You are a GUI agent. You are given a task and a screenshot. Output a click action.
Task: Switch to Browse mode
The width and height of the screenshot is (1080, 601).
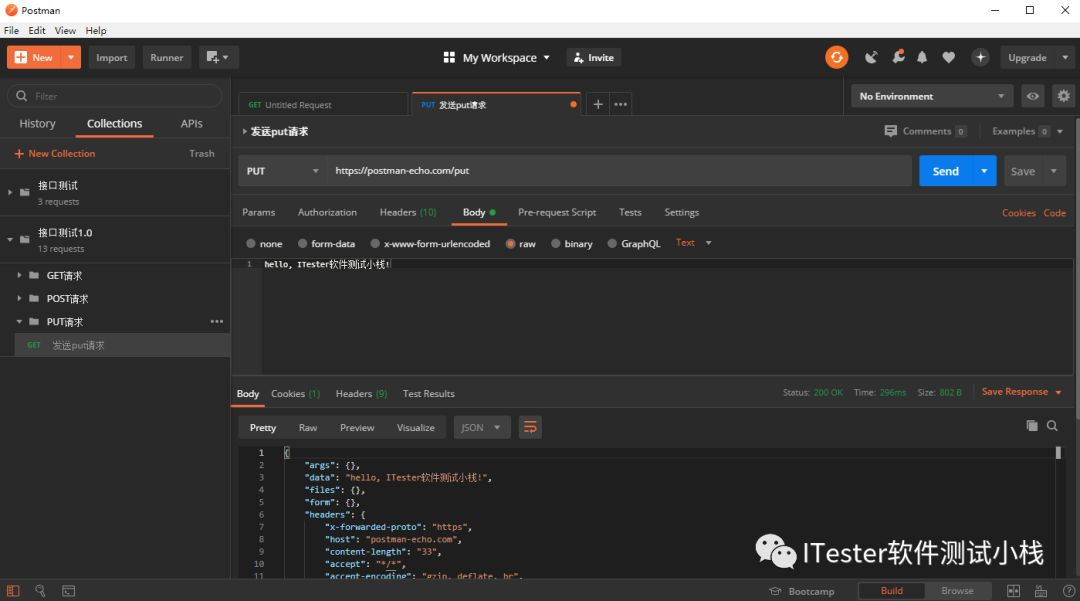957,591
